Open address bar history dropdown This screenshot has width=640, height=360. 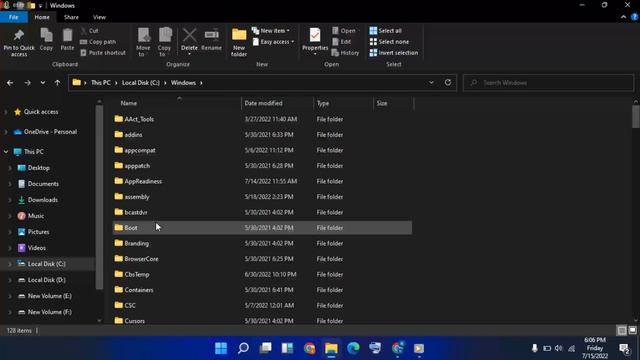431,83
